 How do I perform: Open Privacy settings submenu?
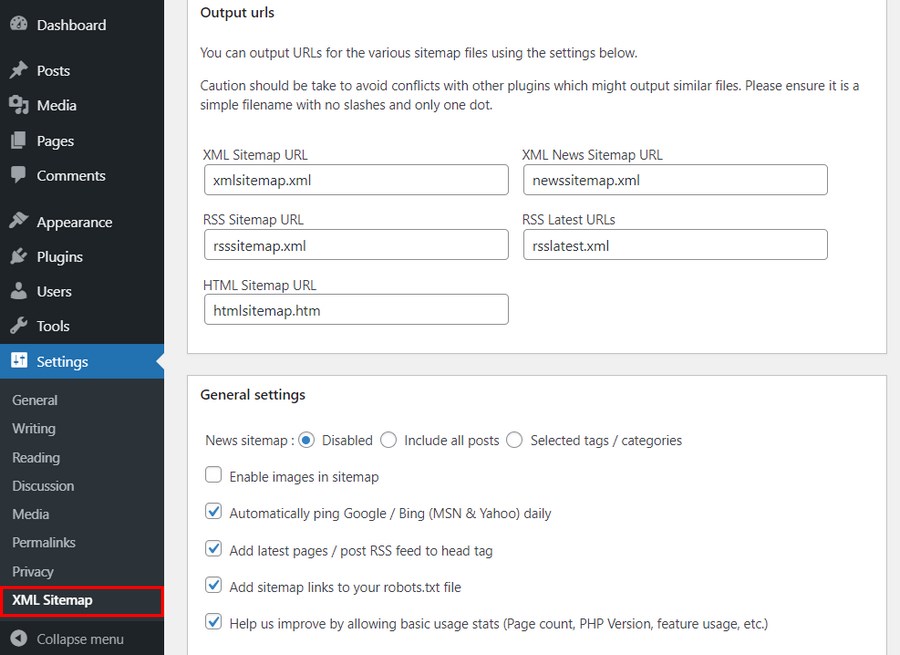(33, 572)
